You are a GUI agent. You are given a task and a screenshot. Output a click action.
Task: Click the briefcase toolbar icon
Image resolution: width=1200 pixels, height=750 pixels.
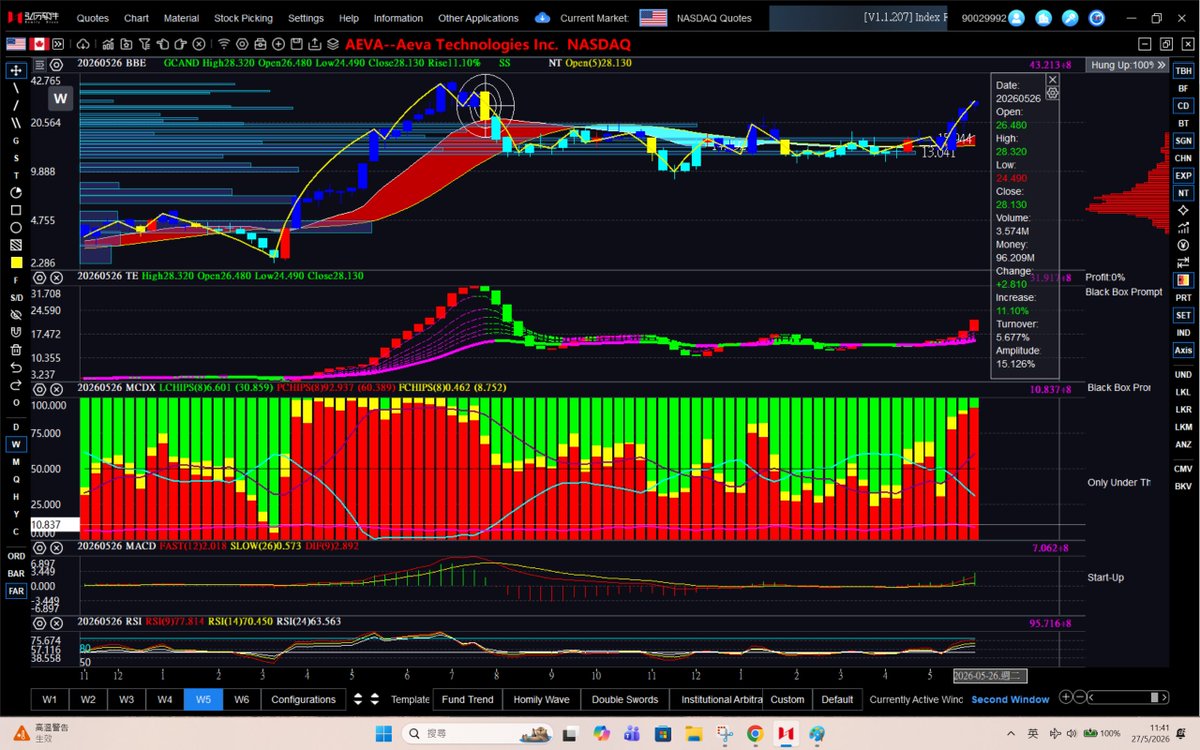[x=260, y=44]
